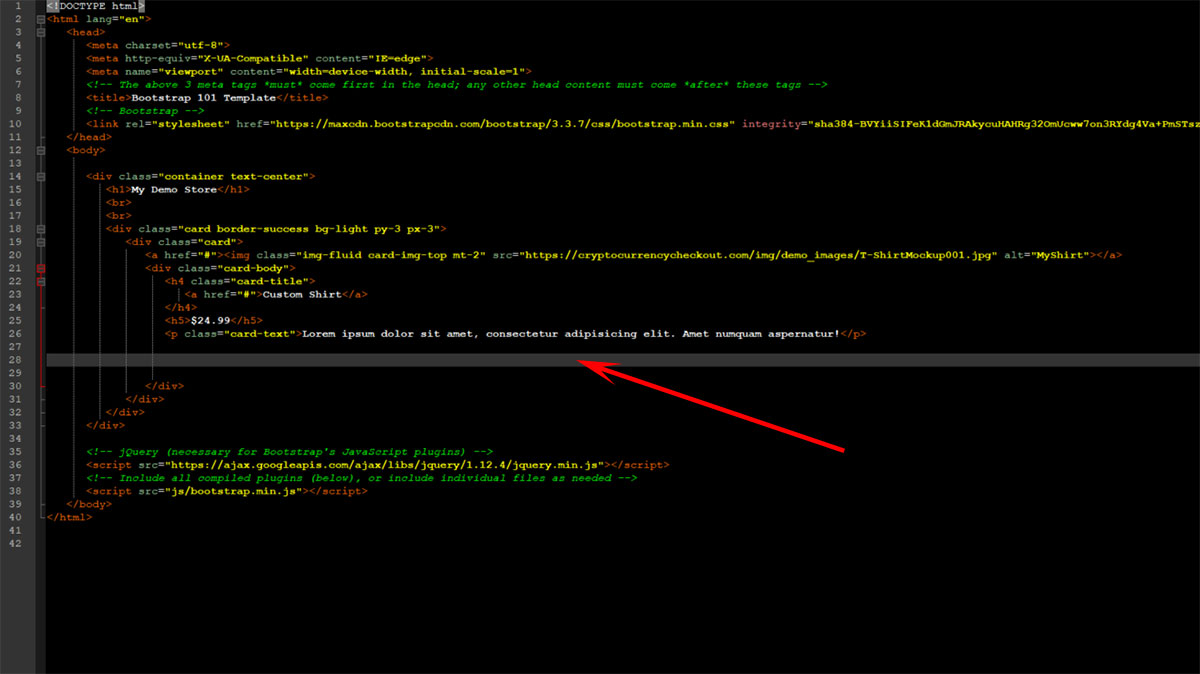Collapse the head section fold marker

point(41,32)
